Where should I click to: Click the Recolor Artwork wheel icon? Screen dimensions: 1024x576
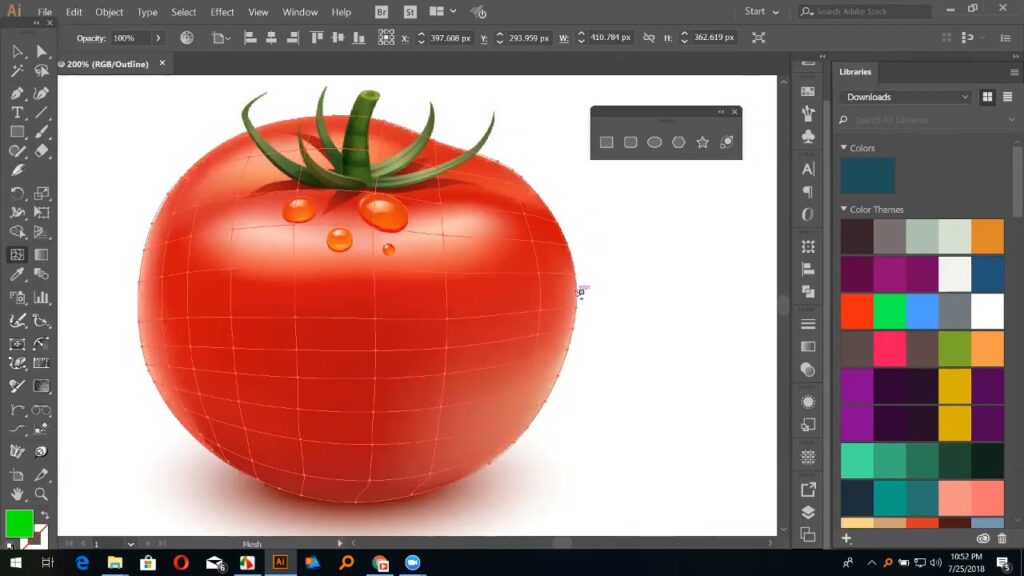pyautogui.click(x=187, y=38)
